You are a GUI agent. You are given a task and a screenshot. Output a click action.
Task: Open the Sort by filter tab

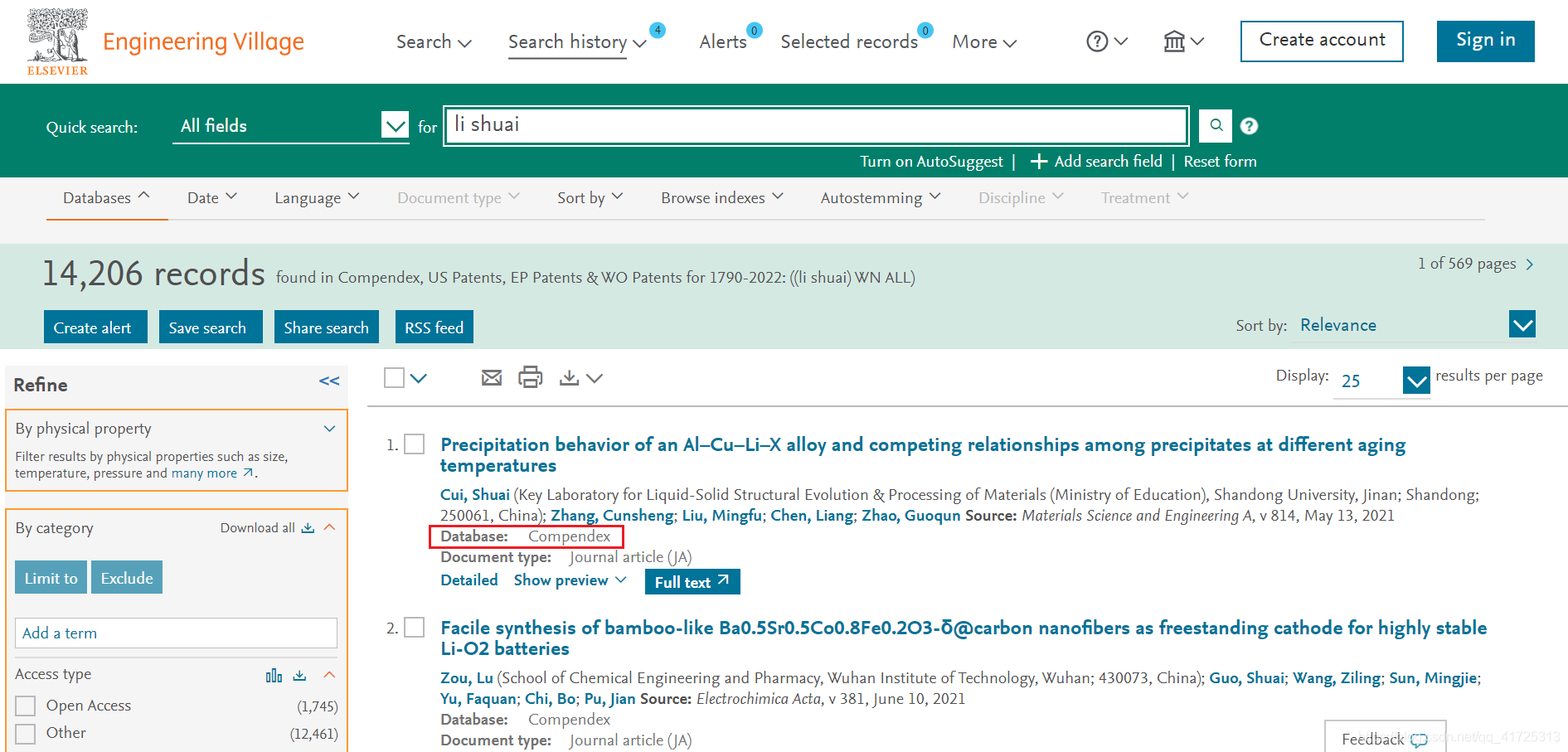point(590,198)
